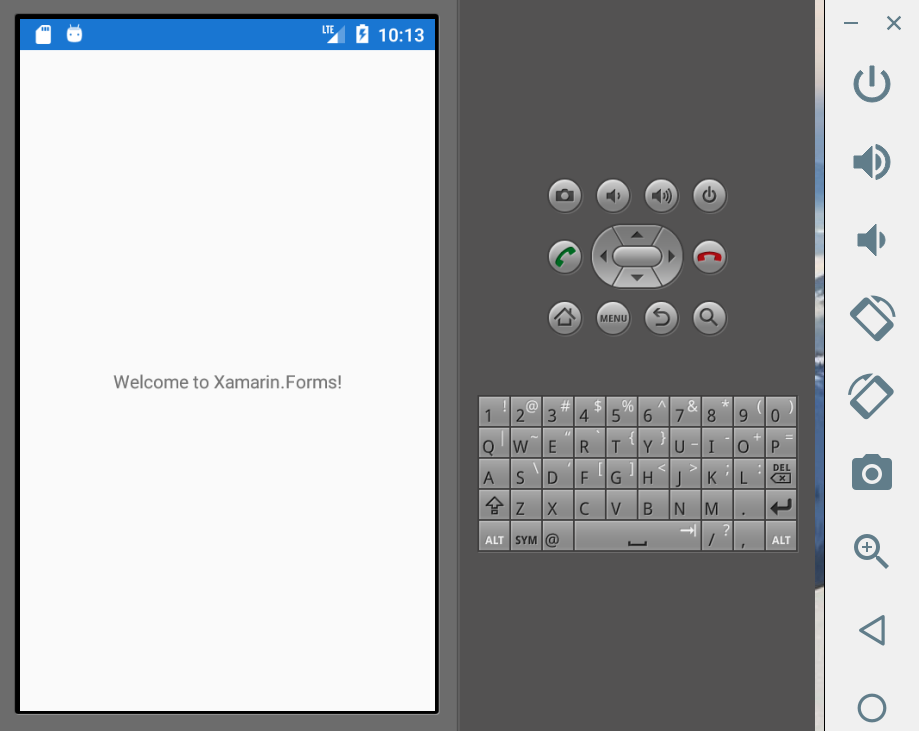Close the emulator with the X button
Image resolution: width=919 pixels, height=731 pixels.
[894, 23]
